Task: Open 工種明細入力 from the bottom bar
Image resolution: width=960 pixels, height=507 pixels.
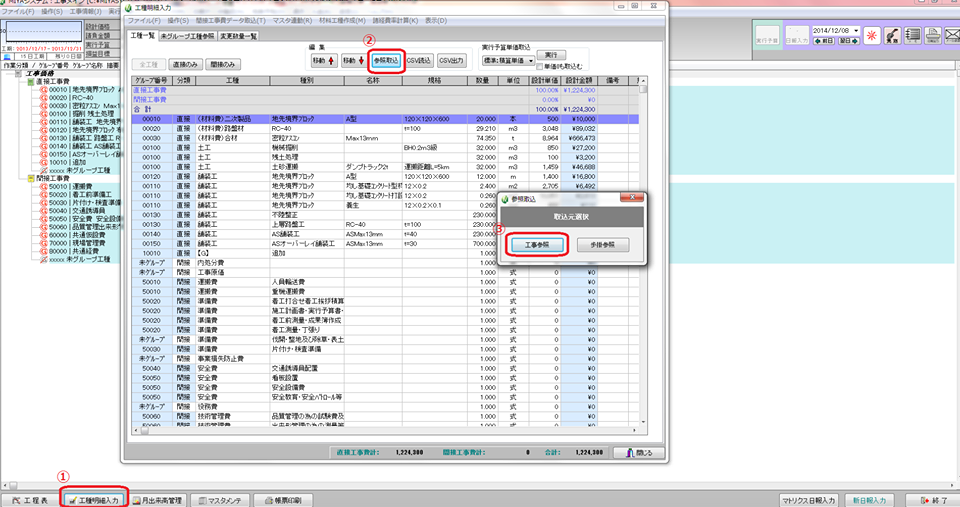Action: 94,500
